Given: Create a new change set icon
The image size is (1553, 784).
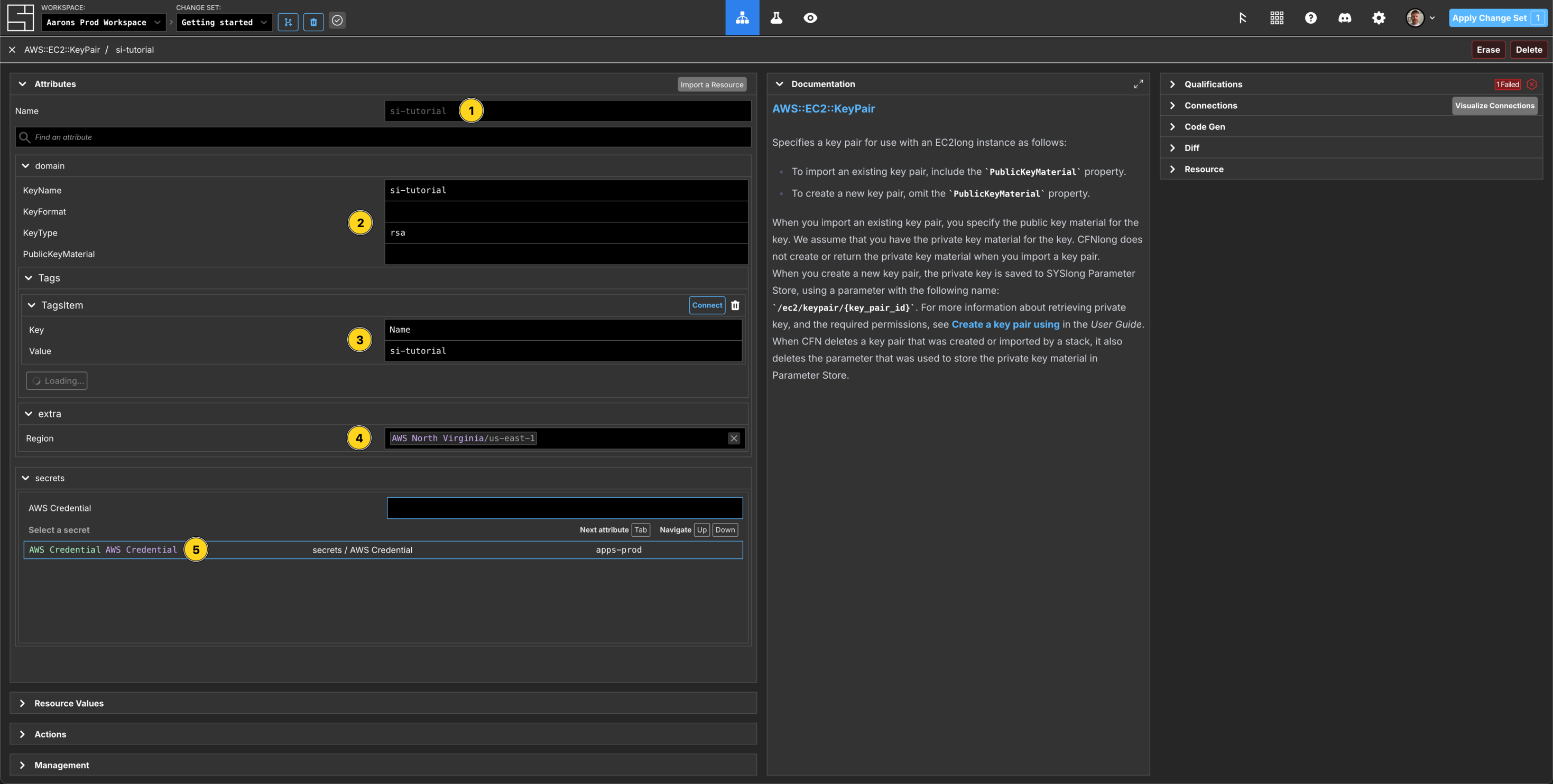Looking at the screenshot, I should pyautogui.click(x=288, y=22).
